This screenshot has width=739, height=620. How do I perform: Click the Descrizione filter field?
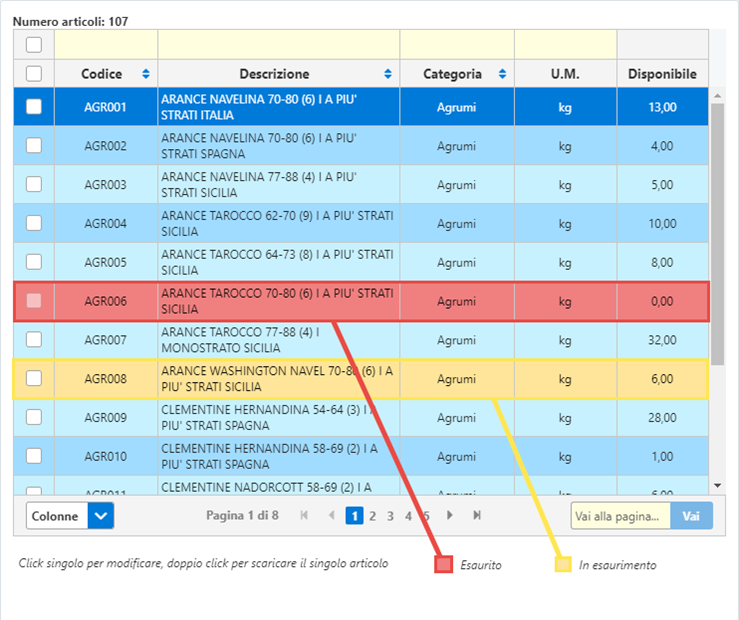point(279,45)
